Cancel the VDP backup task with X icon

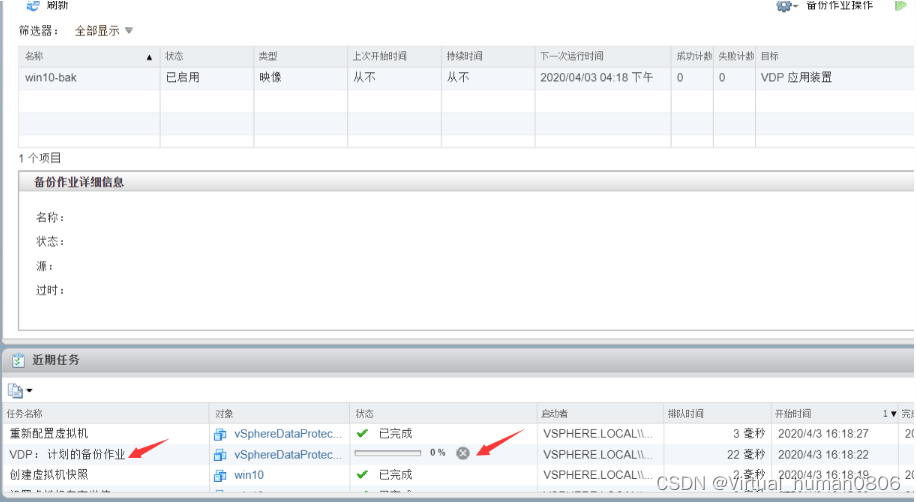463,453
